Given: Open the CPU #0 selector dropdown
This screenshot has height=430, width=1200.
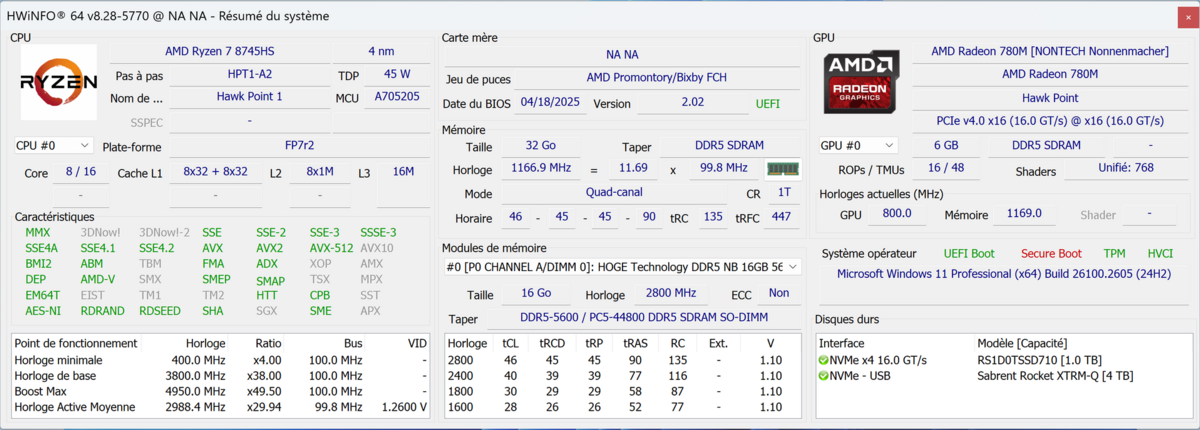Looking at the screenshot, I should coord(53,145).
